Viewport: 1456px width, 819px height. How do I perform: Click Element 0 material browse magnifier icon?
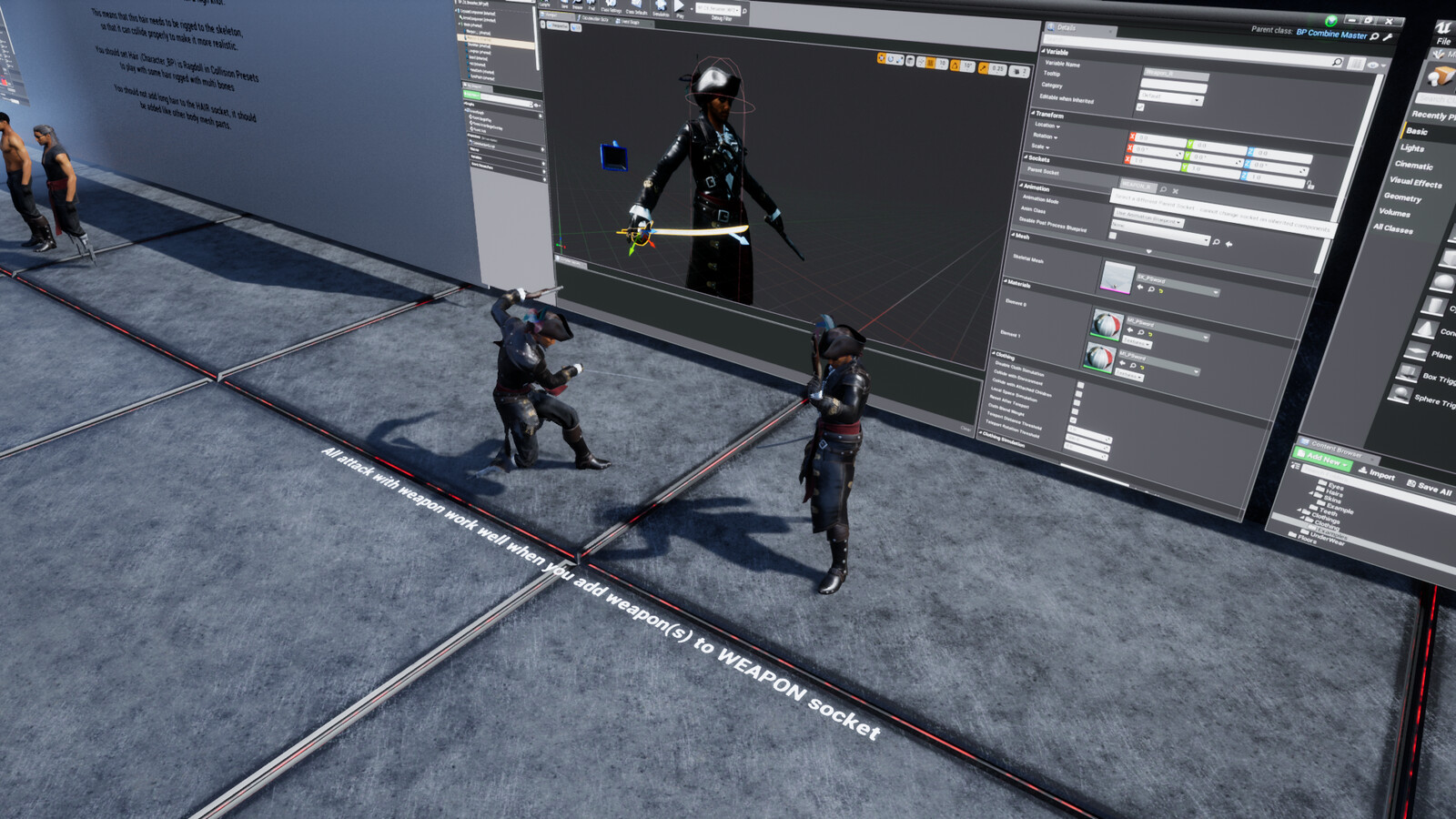coord(1140,332)
